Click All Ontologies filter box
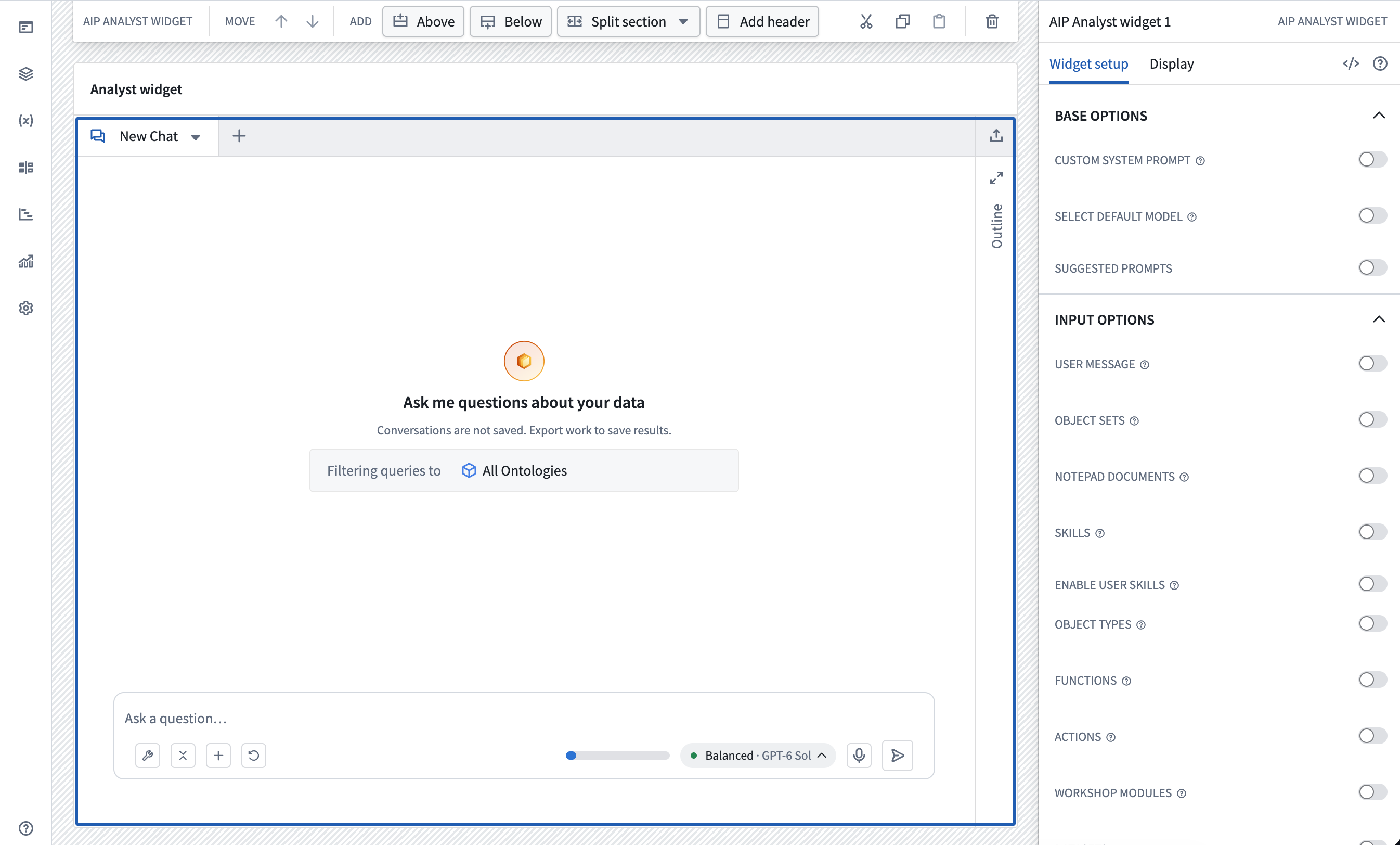Image resolution: width=1400 pixels, height=845 pixels. 523,470
